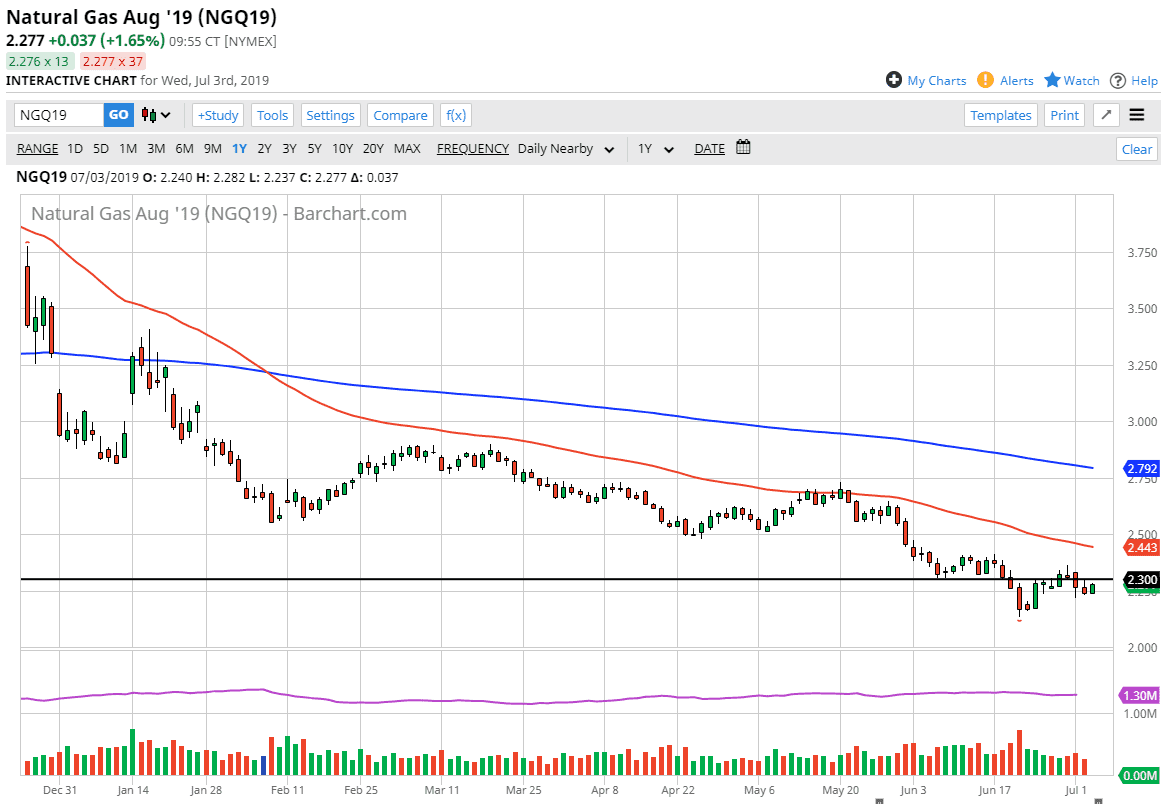Open the +Study menu
Image resolution: width=1163 pixels, height=804 pixels.
click(x=217, y=115)
